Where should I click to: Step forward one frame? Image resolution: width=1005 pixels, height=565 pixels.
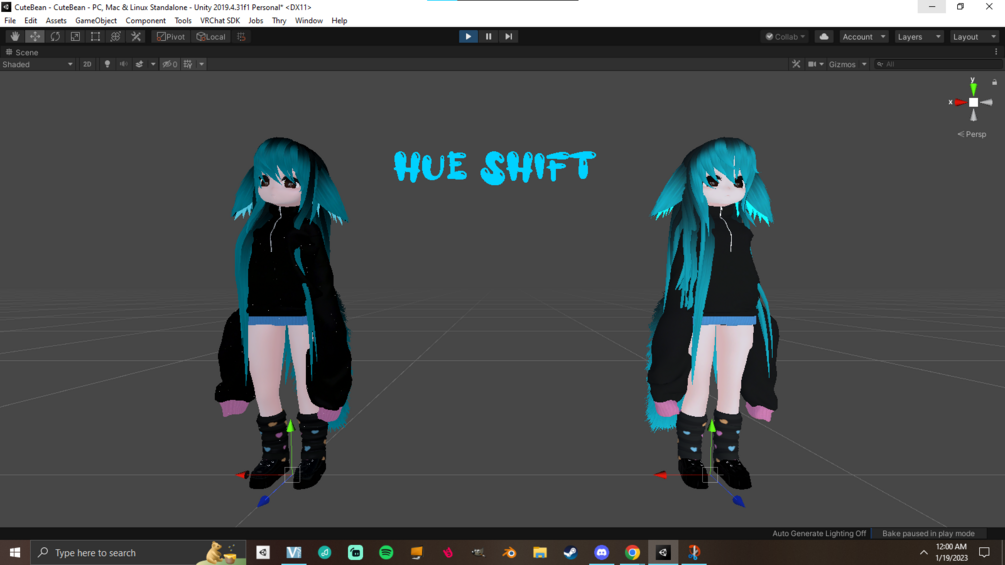(x=508, y=37)
